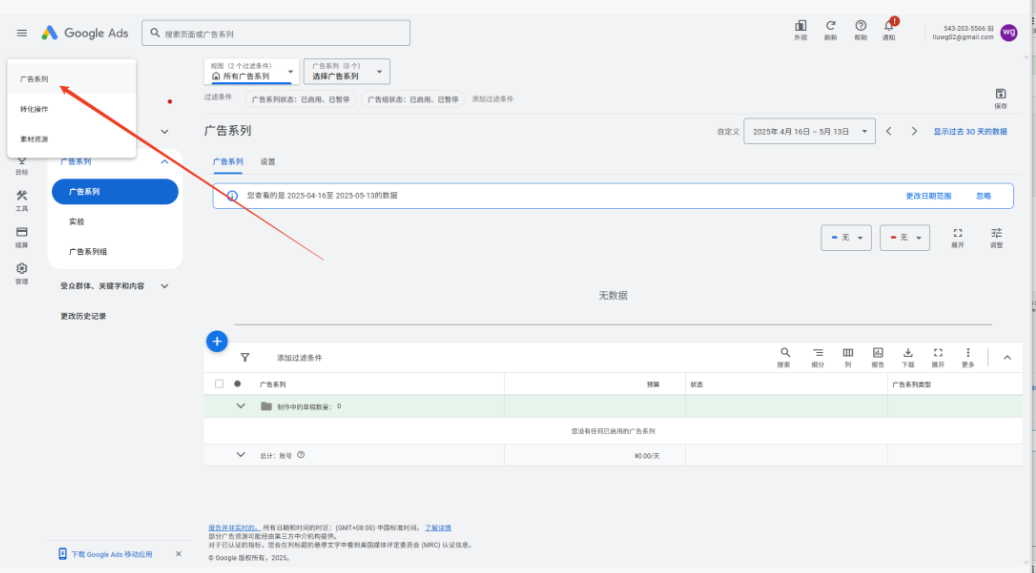Screen dimensions: 1036x573
Task: Open the 选择广告系列 dropdown
Action: (x=347, y=71)
